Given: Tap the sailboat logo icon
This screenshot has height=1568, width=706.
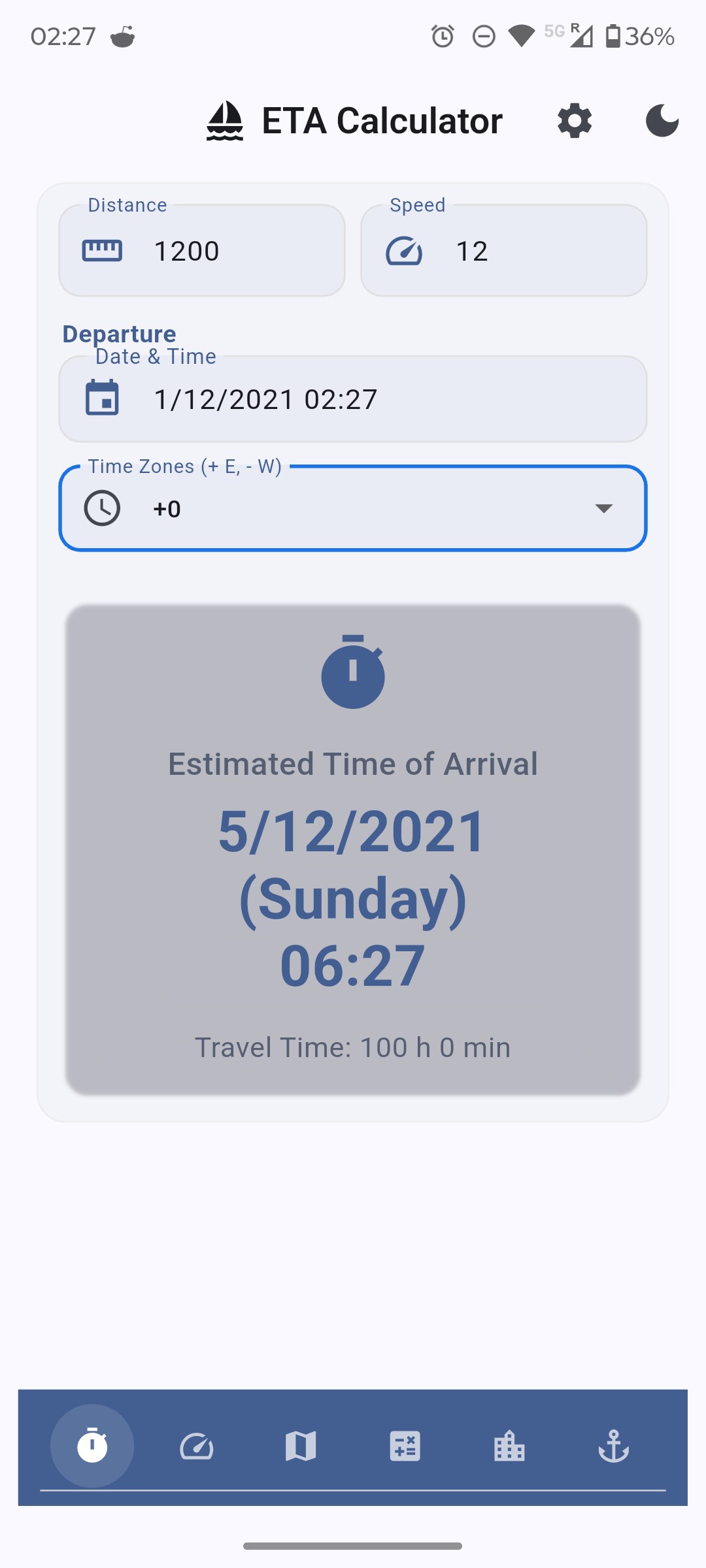Looking at the screenshot, I should pyautogui.click(x=225, y=121).
